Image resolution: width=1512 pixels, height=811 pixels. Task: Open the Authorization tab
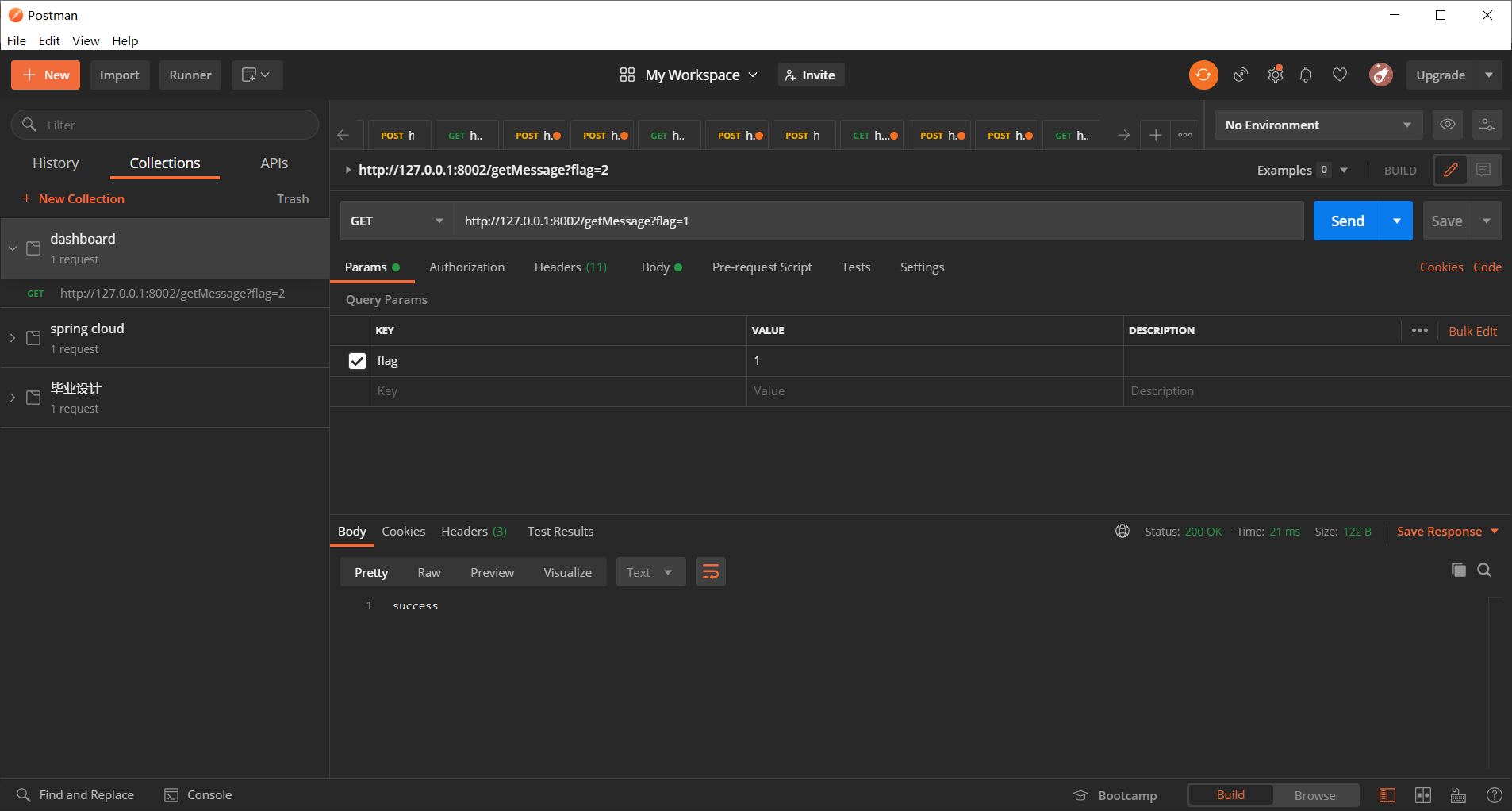466,267
